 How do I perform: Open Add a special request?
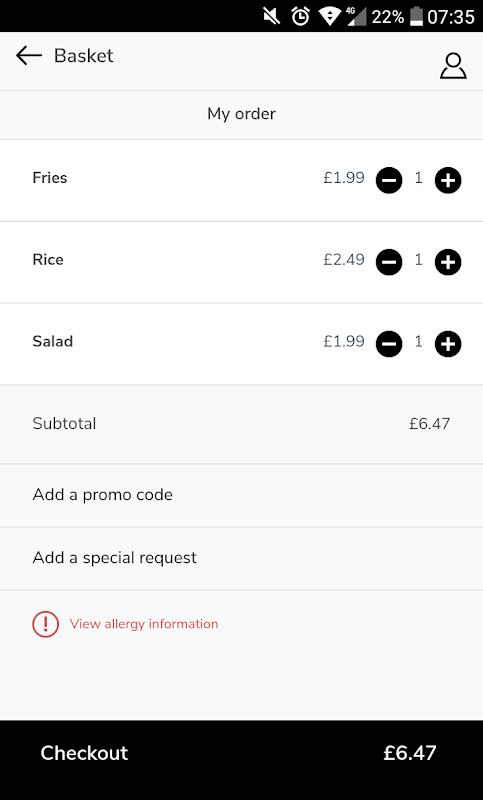(x=241, y=559)
